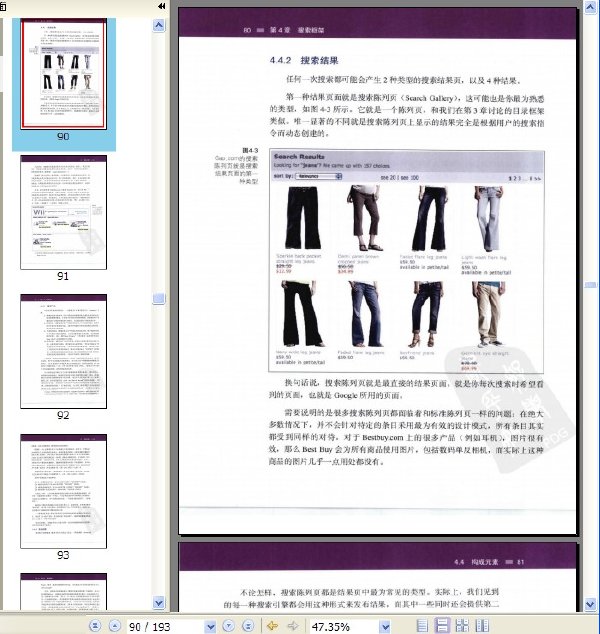
Task: Open page 92 thumbnail
Action: (63, 351)
